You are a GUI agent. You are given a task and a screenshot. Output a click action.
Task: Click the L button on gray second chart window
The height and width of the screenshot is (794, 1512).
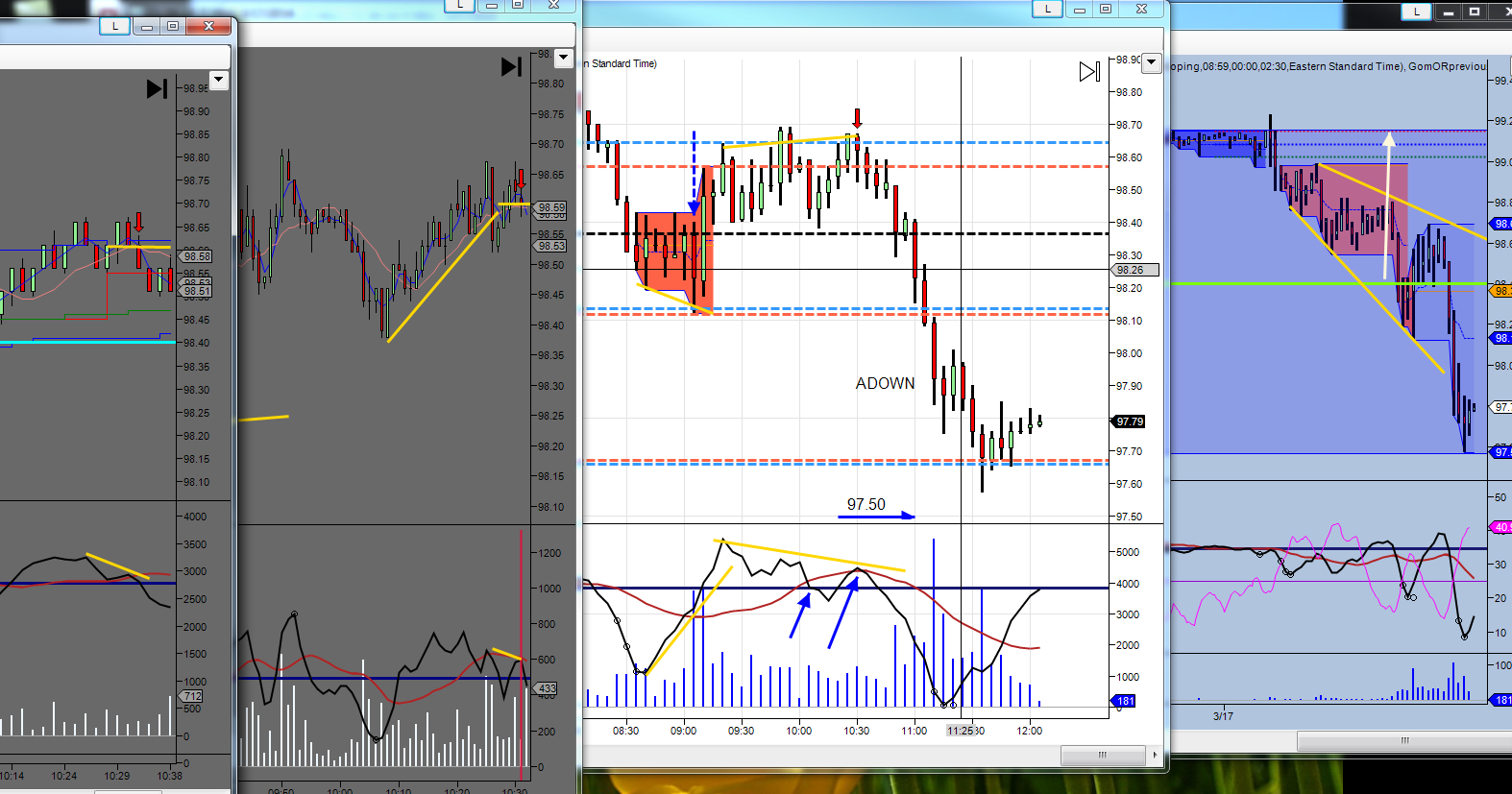coord(460,5)
